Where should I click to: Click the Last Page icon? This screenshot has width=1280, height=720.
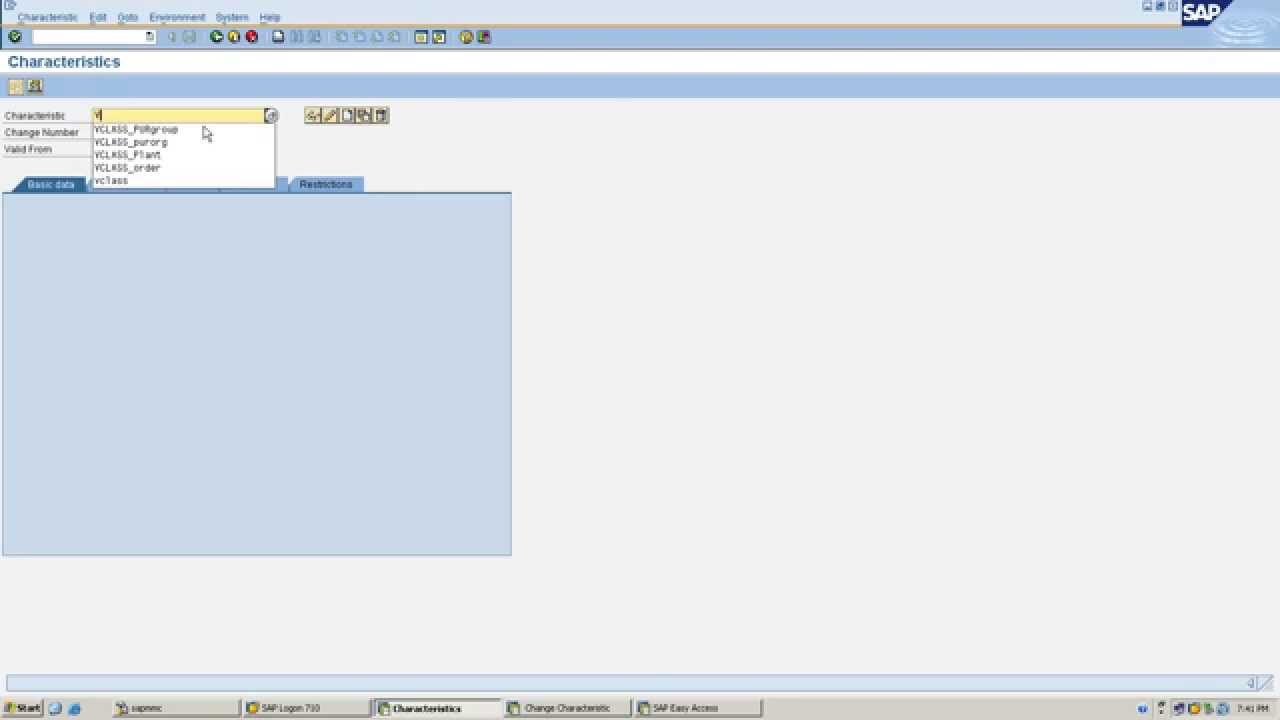[x=395, y=37]
